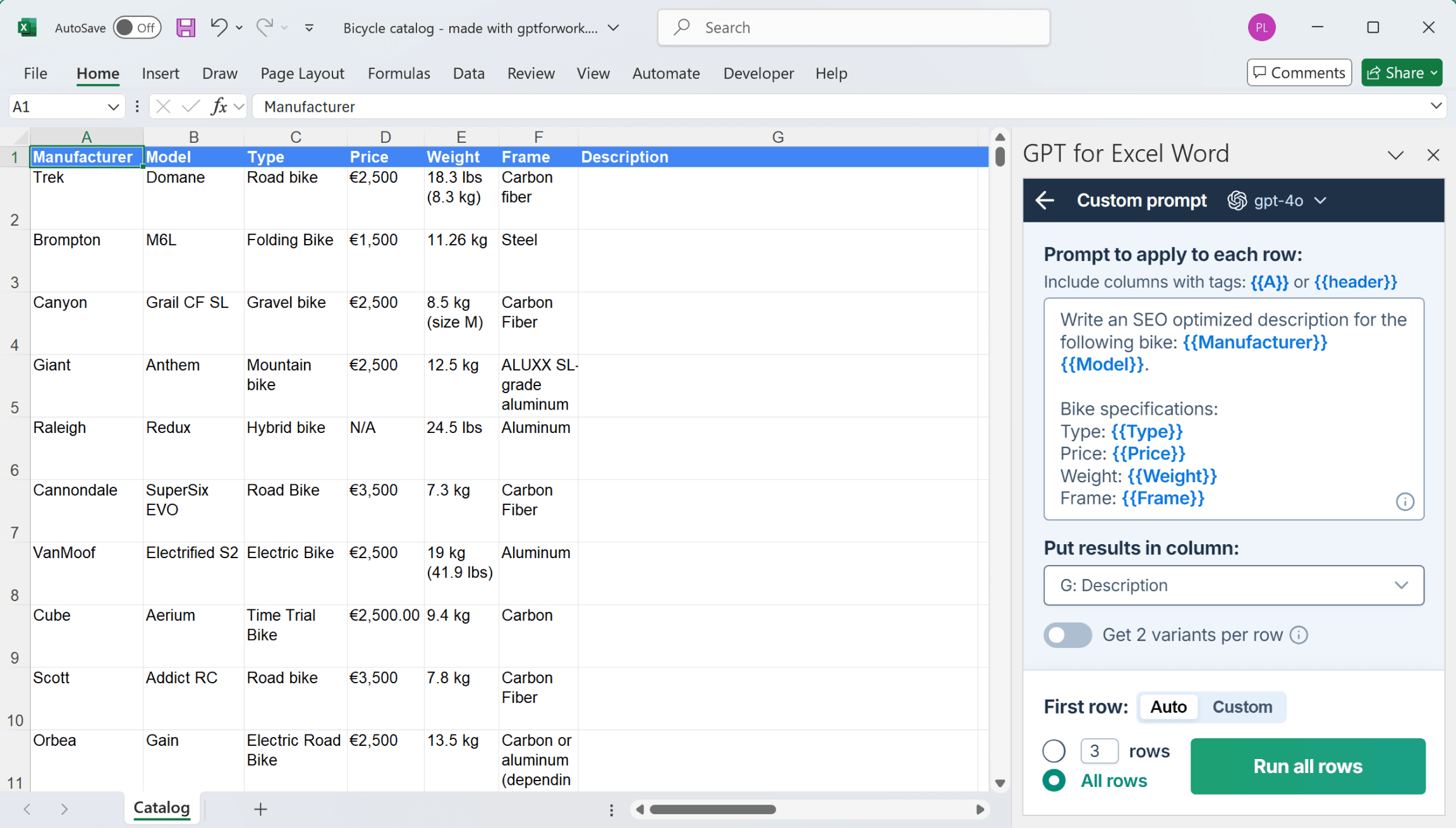
Task: Open the undo history dropdown arrow
Action: coord(239,28)
